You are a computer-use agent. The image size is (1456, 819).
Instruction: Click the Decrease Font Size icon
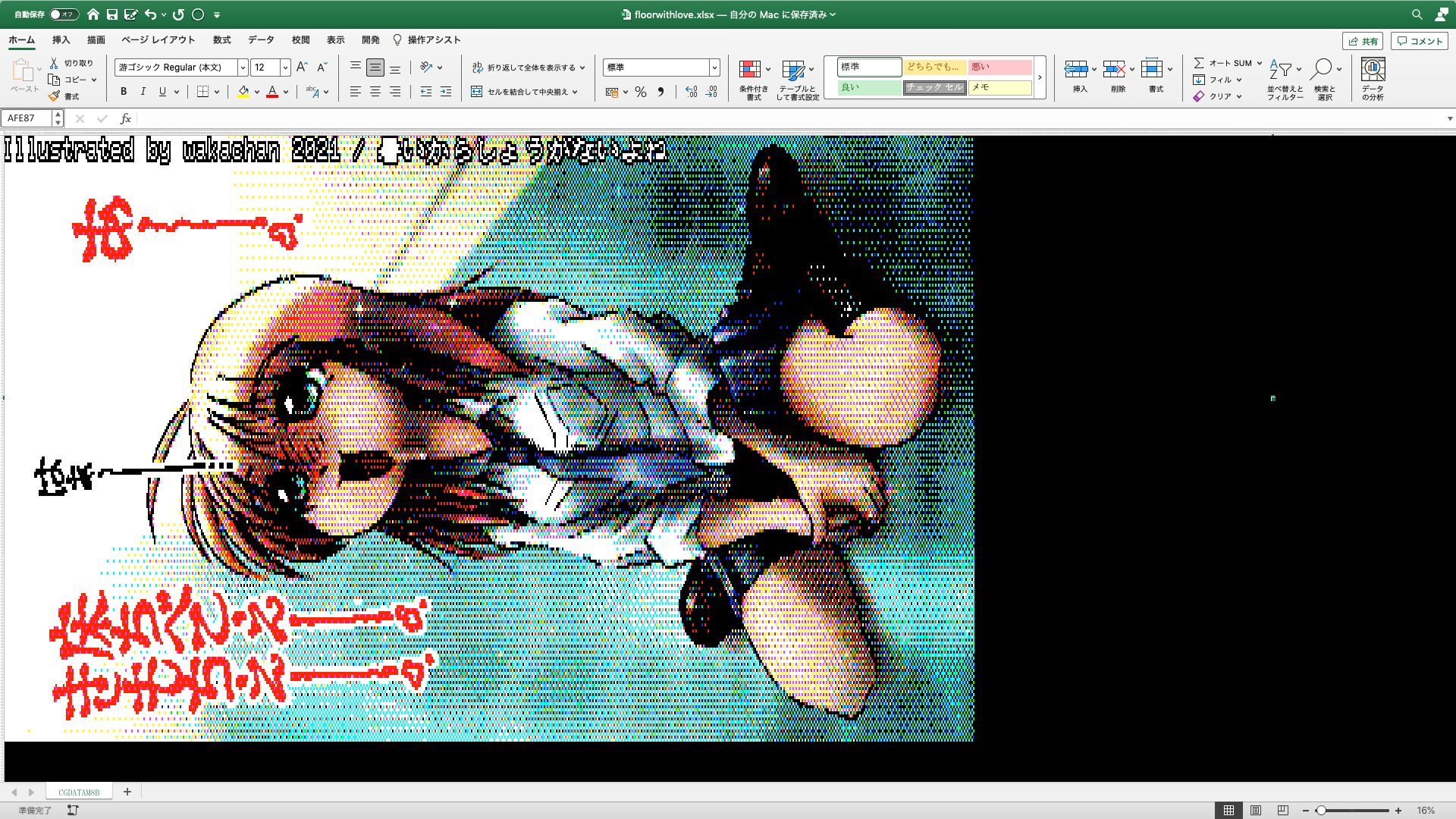(x=322, y=67)
